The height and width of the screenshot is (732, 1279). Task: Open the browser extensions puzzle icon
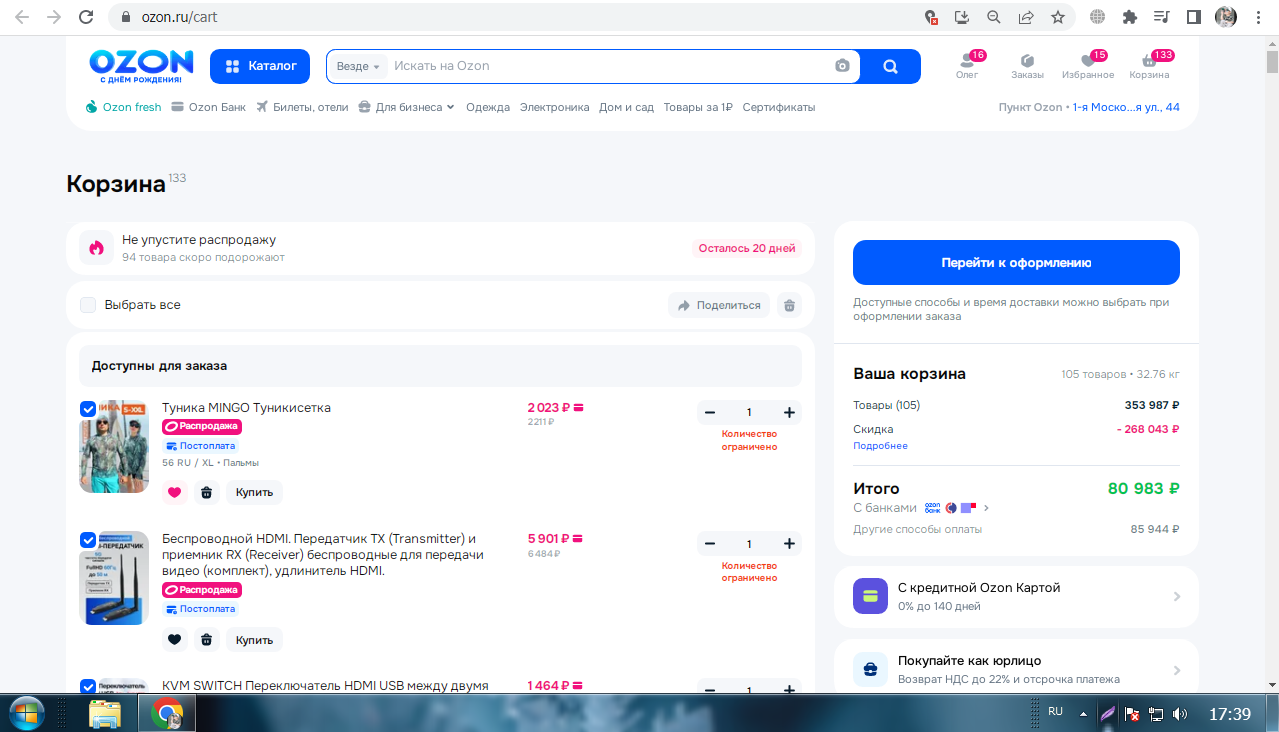pyautogui.click(x=1130, y=17)
